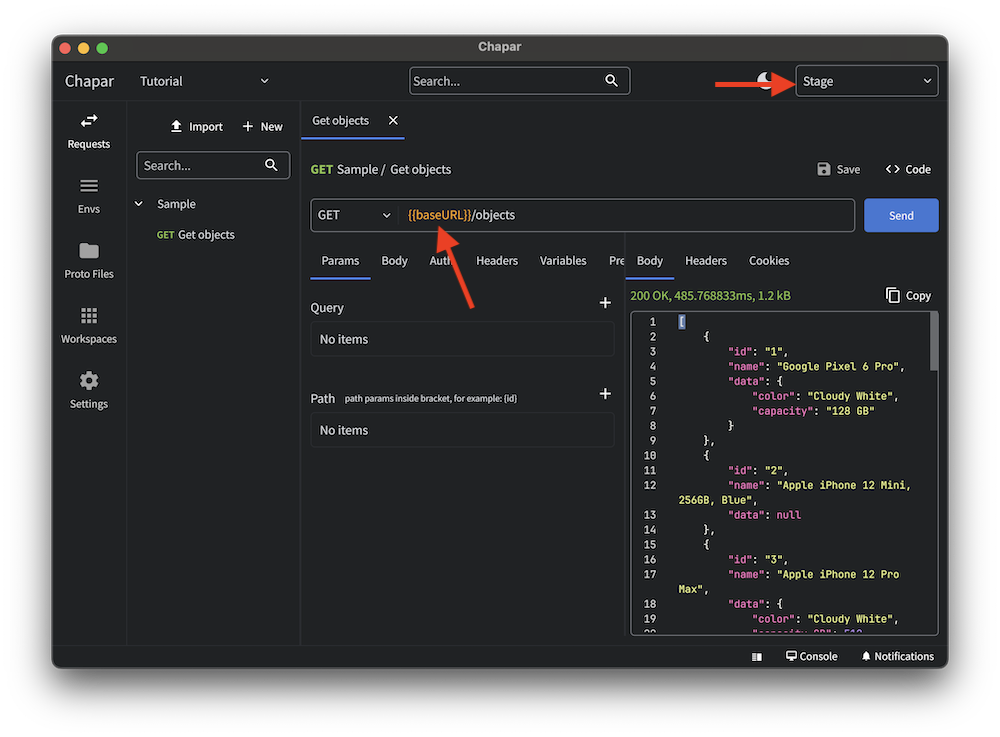
Task: Copy the response body
Action: 908,295
